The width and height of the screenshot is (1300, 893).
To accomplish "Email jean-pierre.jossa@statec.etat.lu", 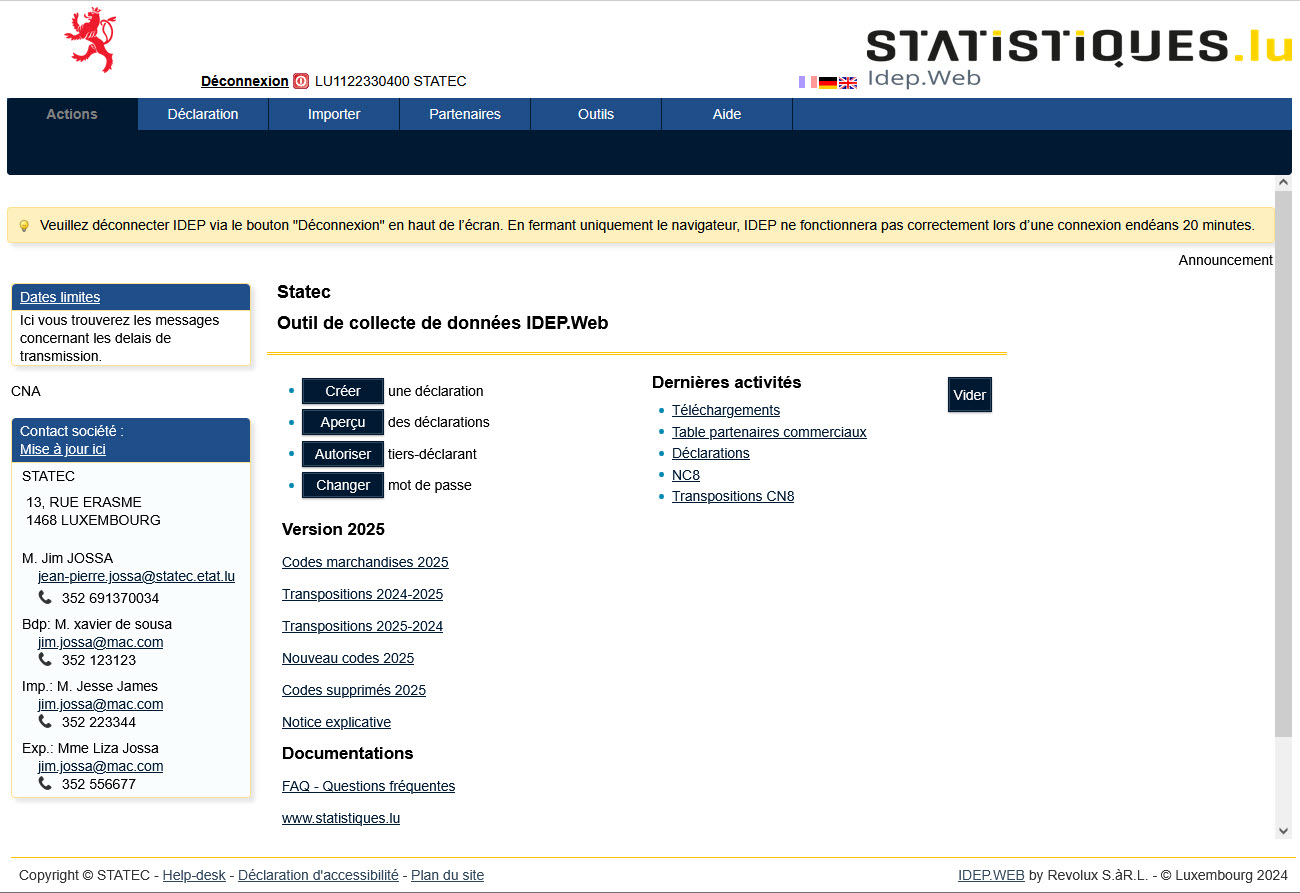I will 137,576.
